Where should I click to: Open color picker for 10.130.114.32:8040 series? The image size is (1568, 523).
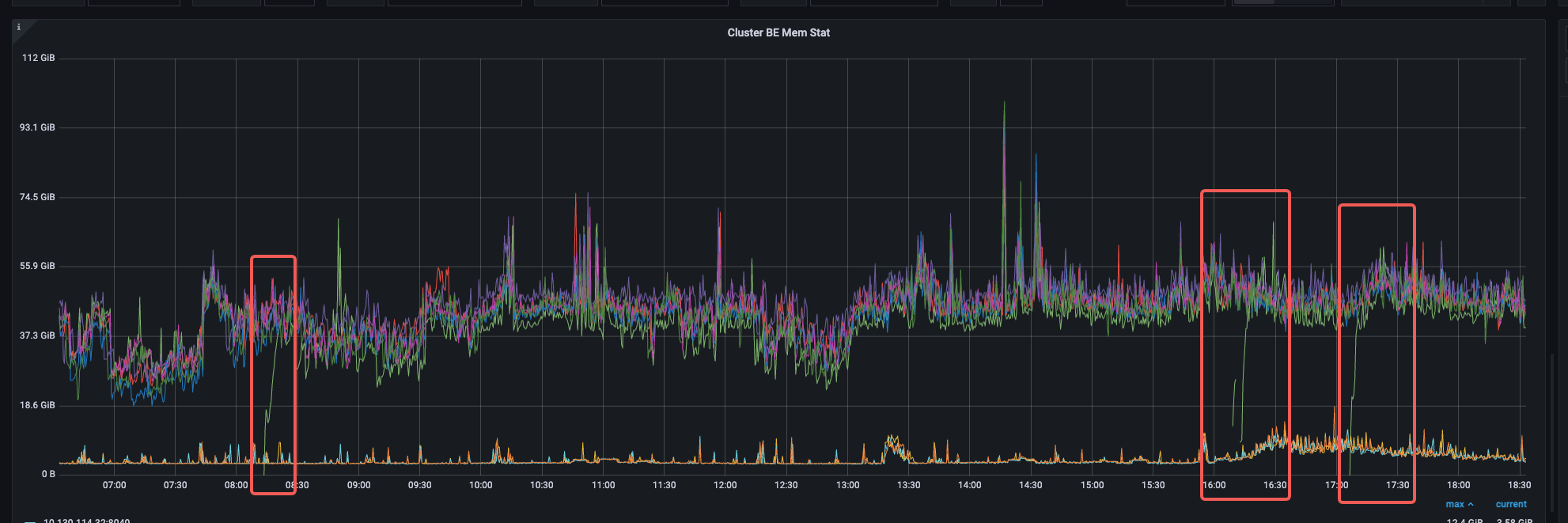click(29, 521)
